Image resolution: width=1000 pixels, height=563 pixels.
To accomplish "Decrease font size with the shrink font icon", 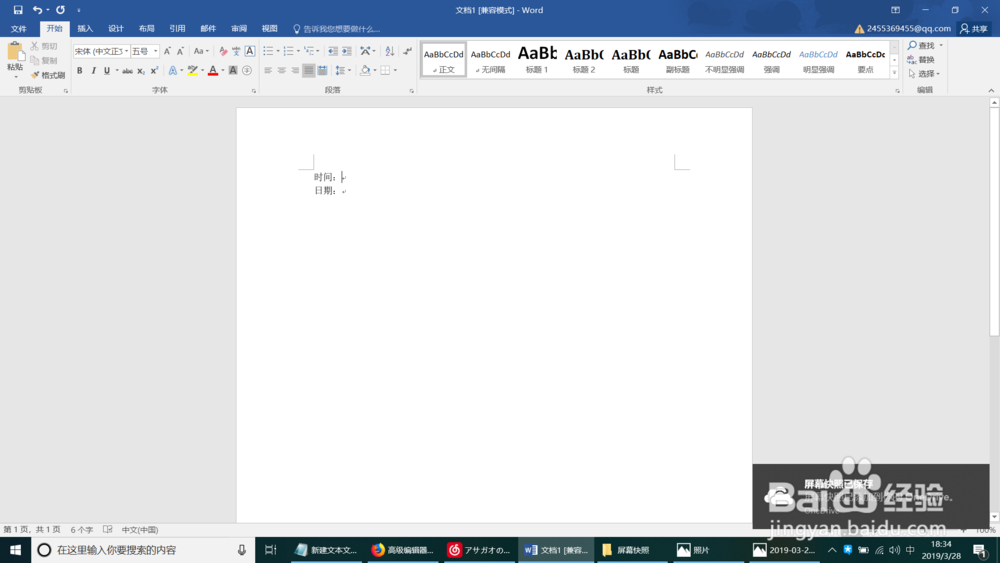I will pyautogui.click(x=180, y=51).
